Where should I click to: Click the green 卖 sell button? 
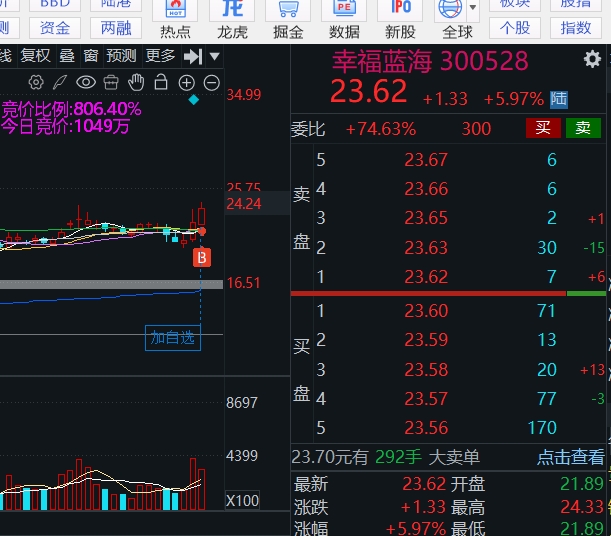coord(583,128)
